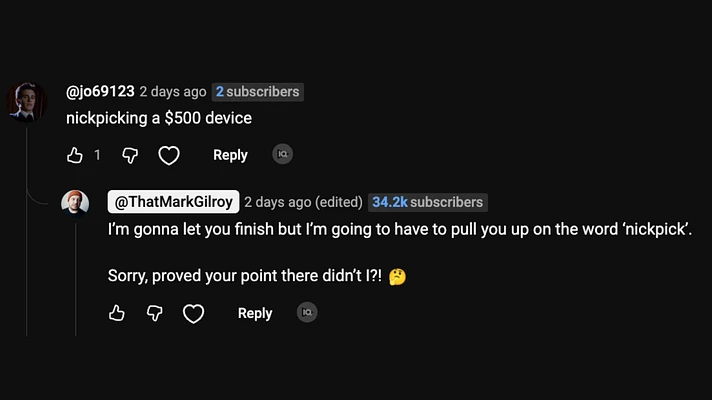Click the '2 subscribers' badge

coord(257,92)
